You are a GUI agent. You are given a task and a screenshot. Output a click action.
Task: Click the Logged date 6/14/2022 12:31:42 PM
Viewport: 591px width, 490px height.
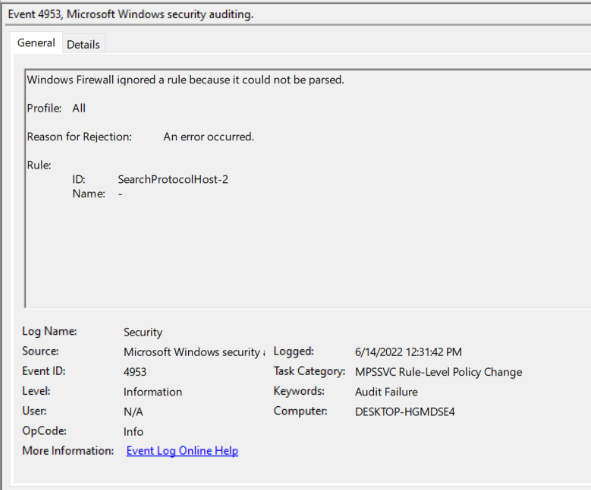click(408, 352)
